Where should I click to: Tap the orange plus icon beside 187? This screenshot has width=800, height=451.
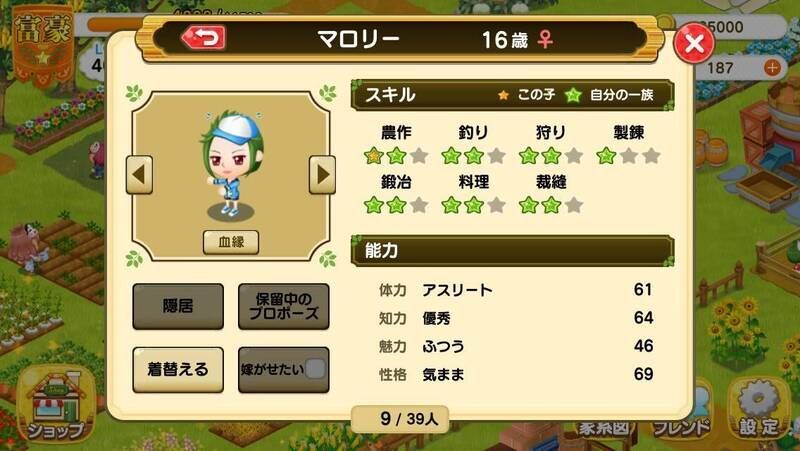point(772,67)
